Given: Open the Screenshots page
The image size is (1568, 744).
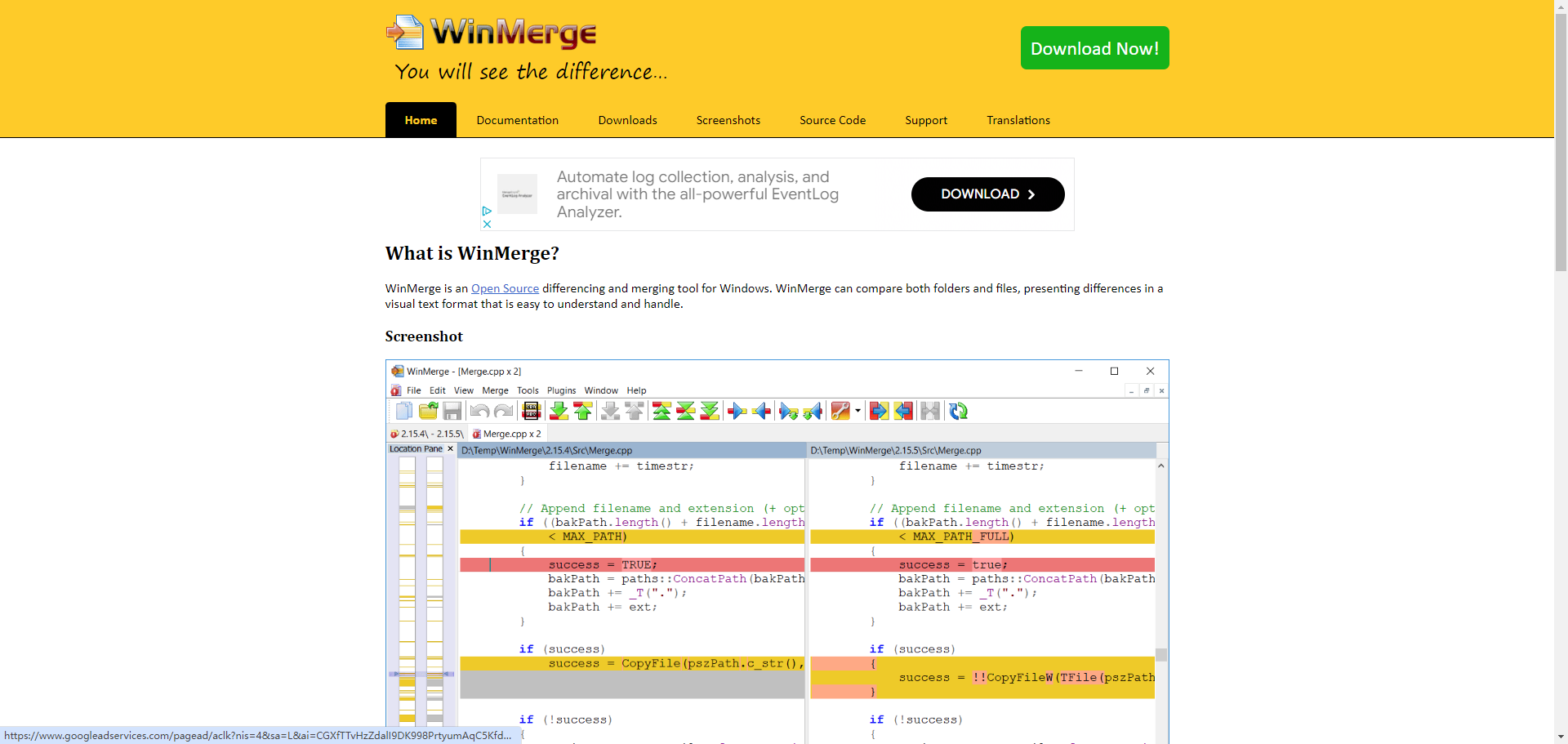Looking at the screenshot, I should (728, 120).
